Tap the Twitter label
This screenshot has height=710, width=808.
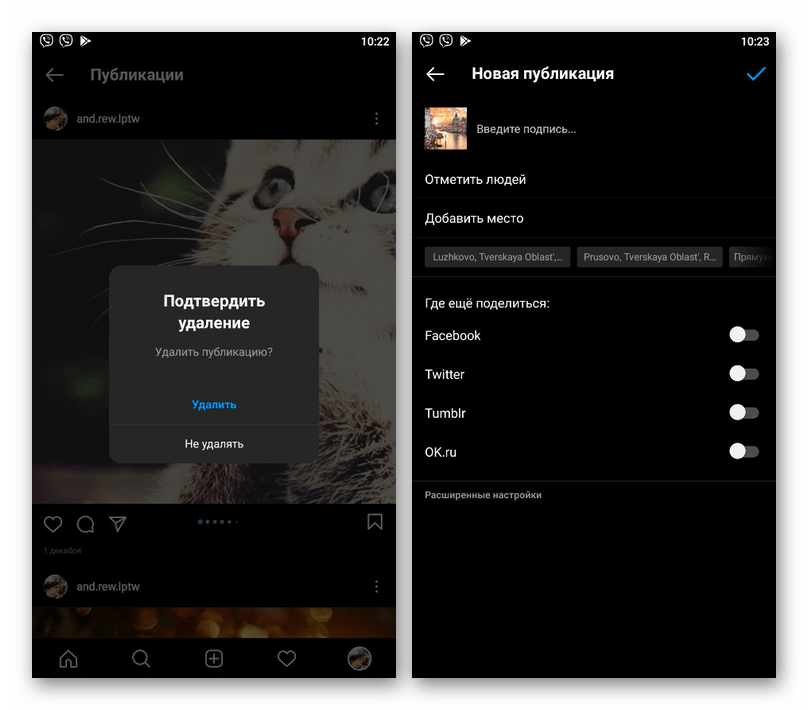444,374
